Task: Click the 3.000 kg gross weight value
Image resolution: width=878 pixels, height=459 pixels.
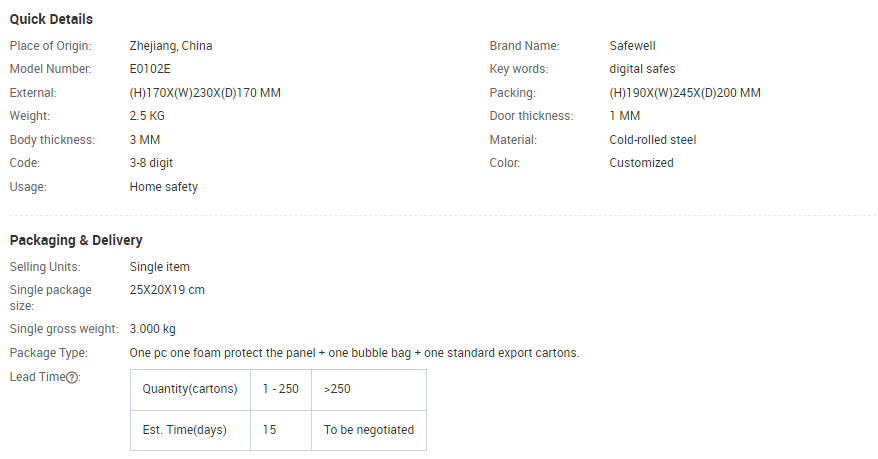Action: pyautogui.click(x=152, y=329)
